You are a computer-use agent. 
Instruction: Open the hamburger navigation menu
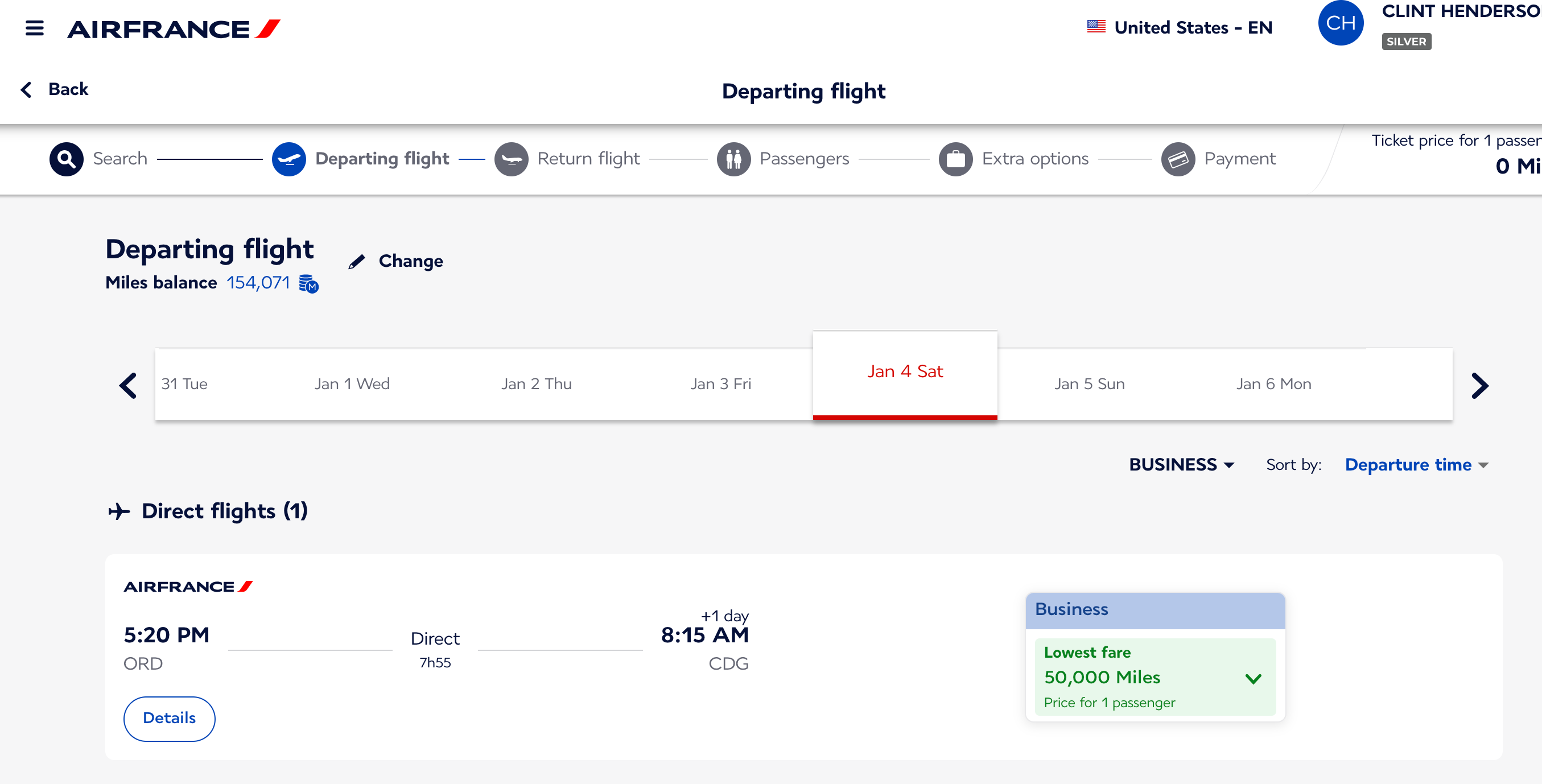pos(34,27)
